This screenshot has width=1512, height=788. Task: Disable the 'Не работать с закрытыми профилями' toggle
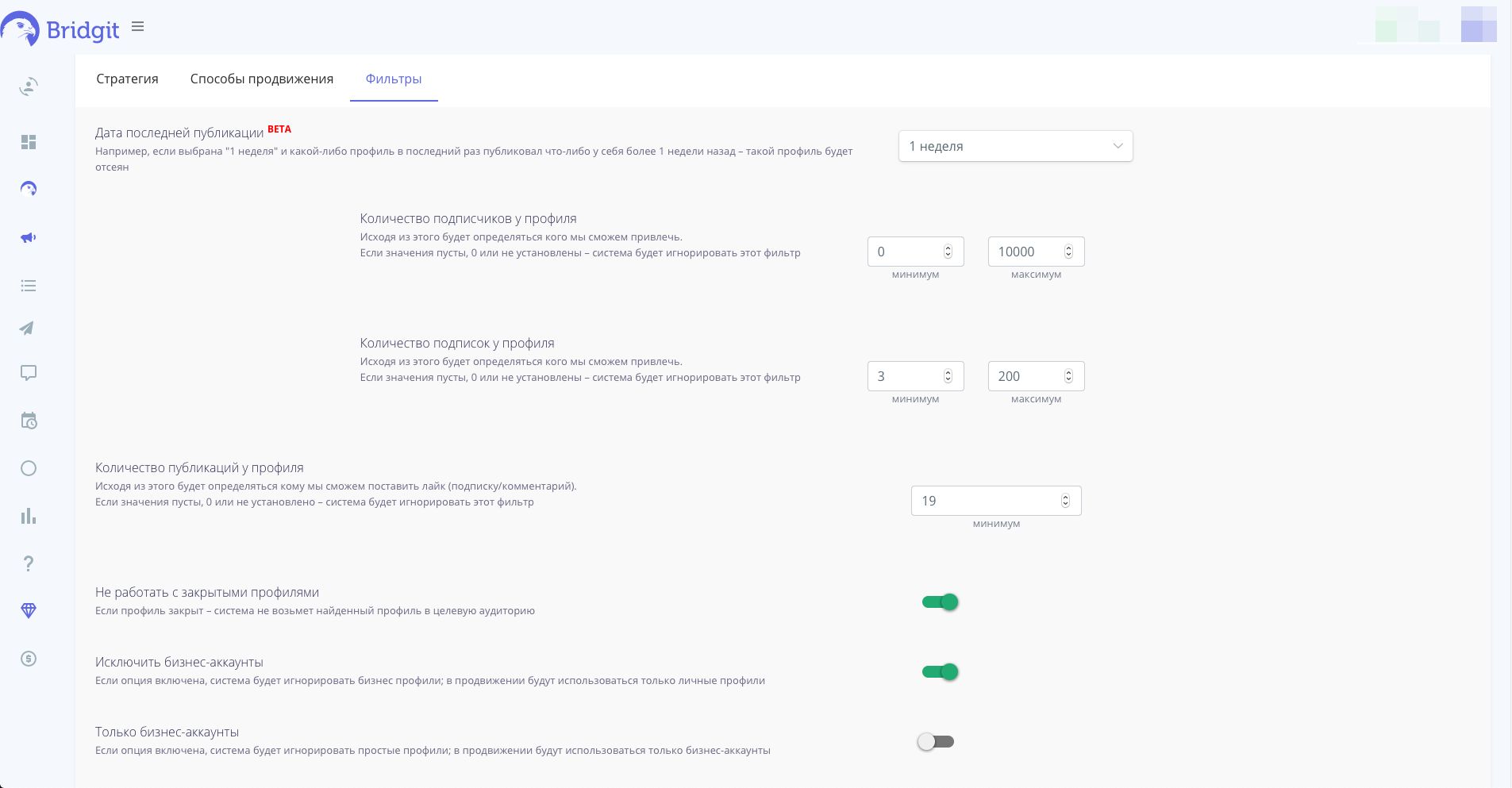tap(940, 602)
